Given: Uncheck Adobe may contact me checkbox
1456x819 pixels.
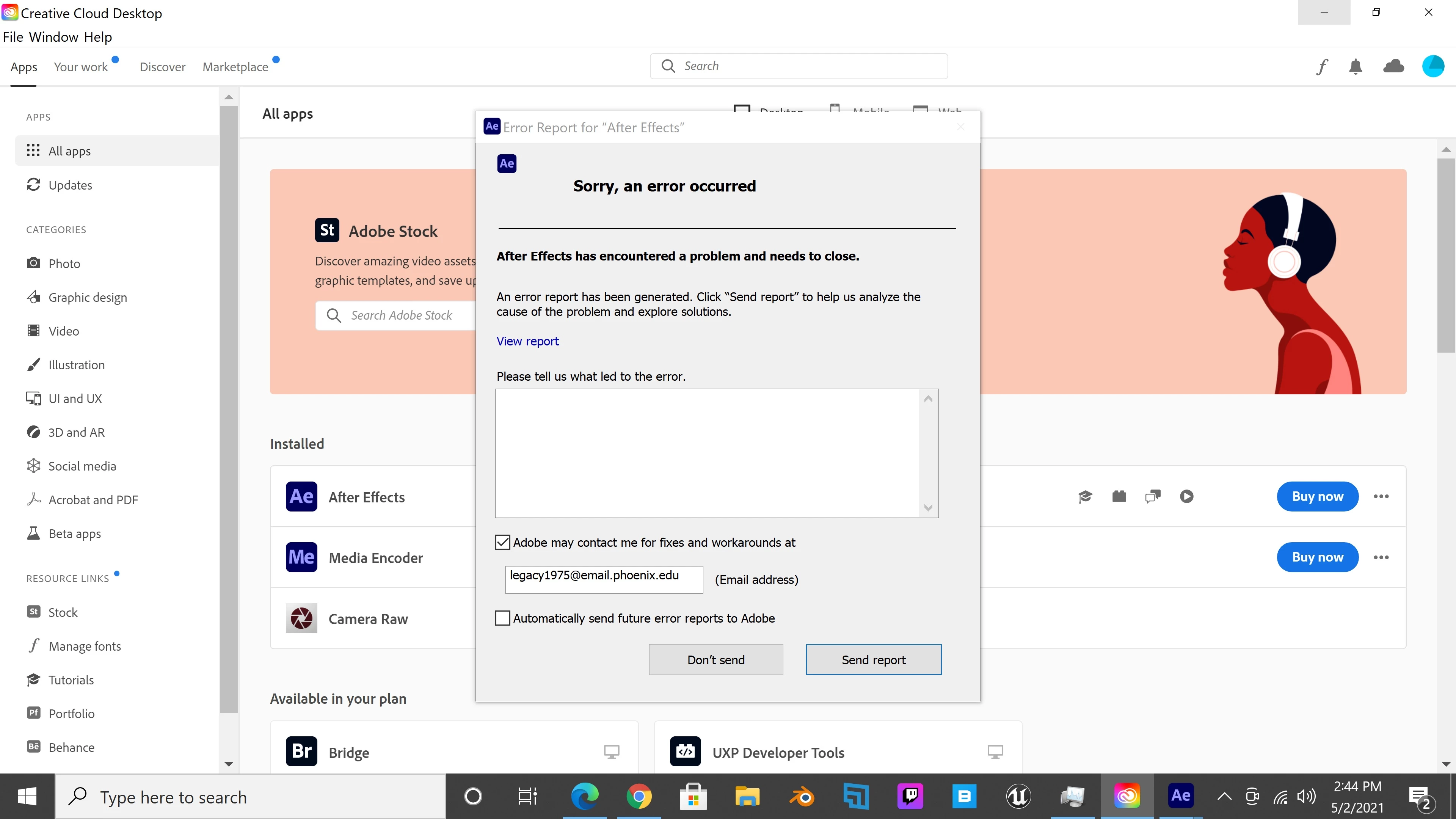Looking at the screenshot, I should pos(502,543).
